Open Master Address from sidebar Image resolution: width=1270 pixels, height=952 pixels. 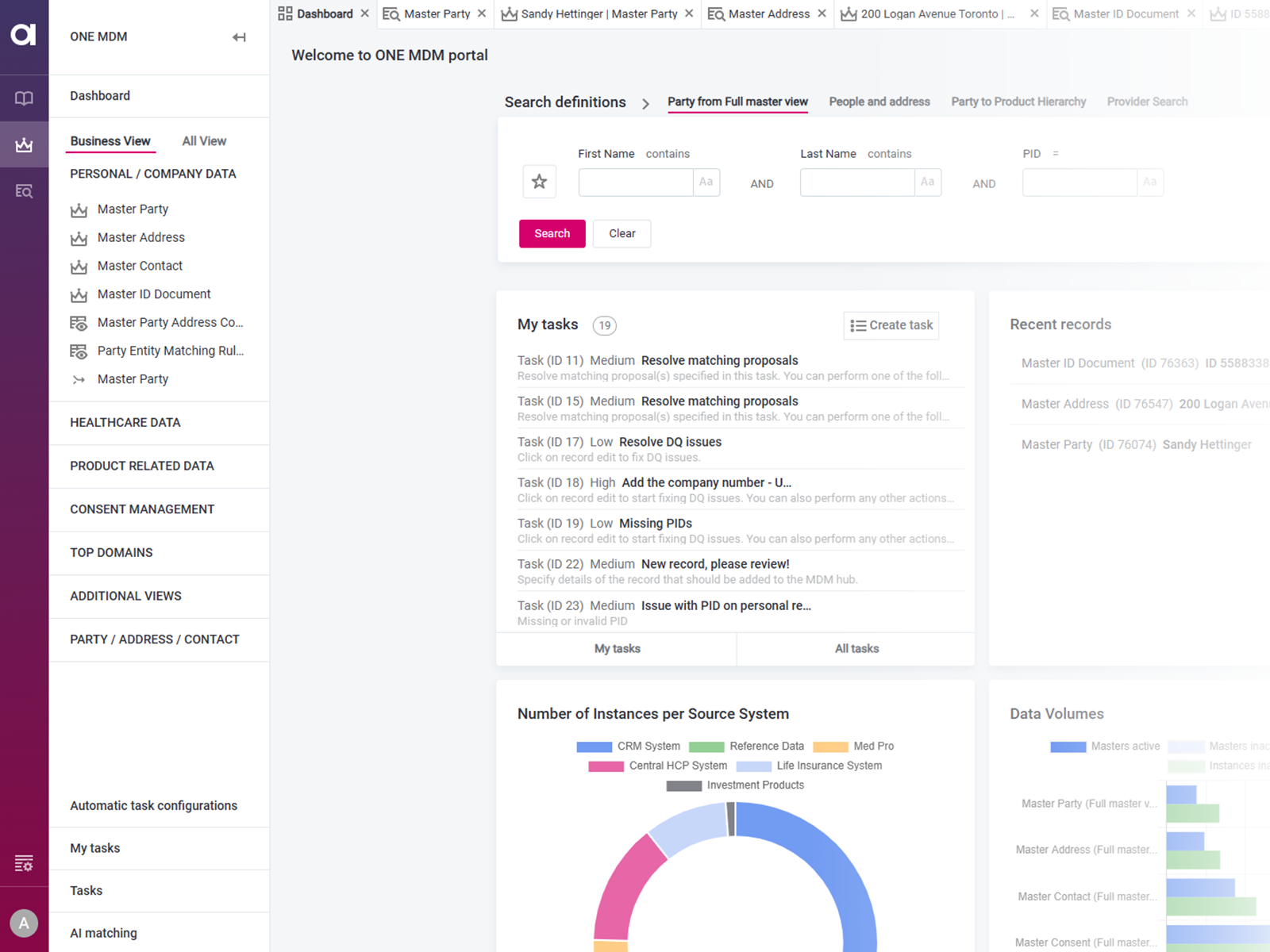pos(140,237)
